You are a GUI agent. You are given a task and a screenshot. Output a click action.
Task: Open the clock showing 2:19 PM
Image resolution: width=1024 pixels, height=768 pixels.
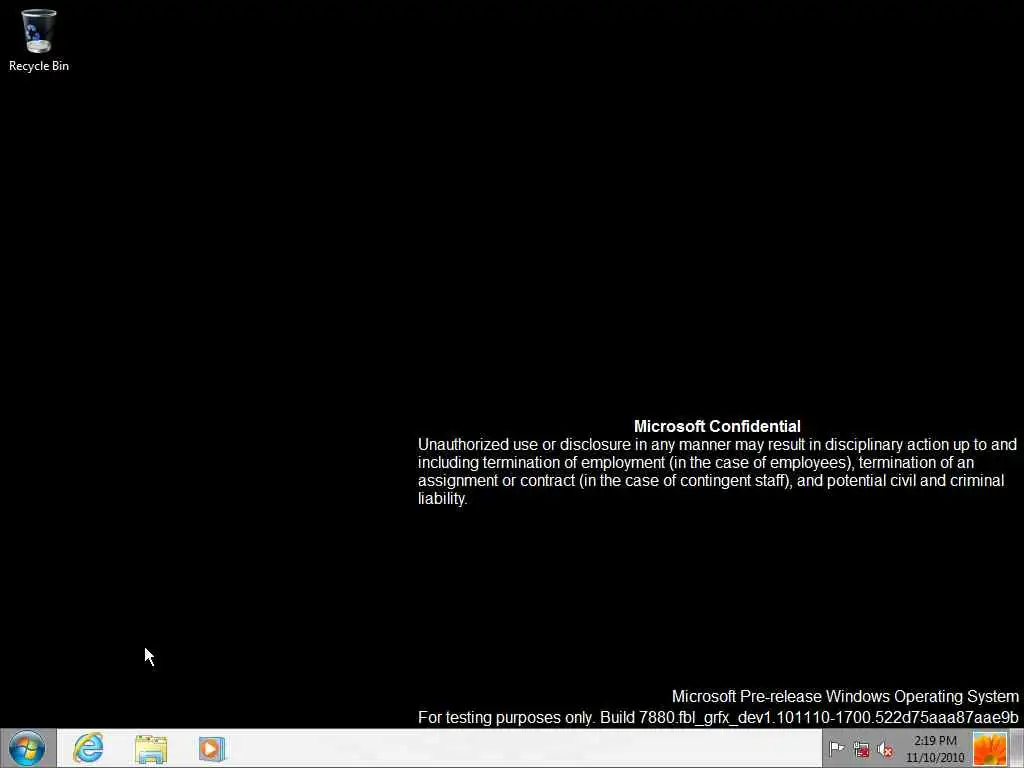[935, 749]
